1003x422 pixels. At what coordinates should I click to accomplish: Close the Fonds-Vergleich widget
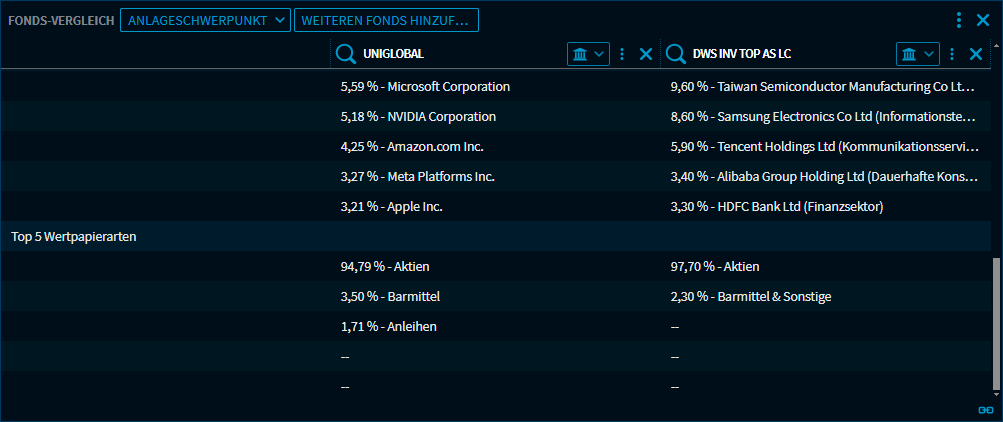tap(982, 19)
